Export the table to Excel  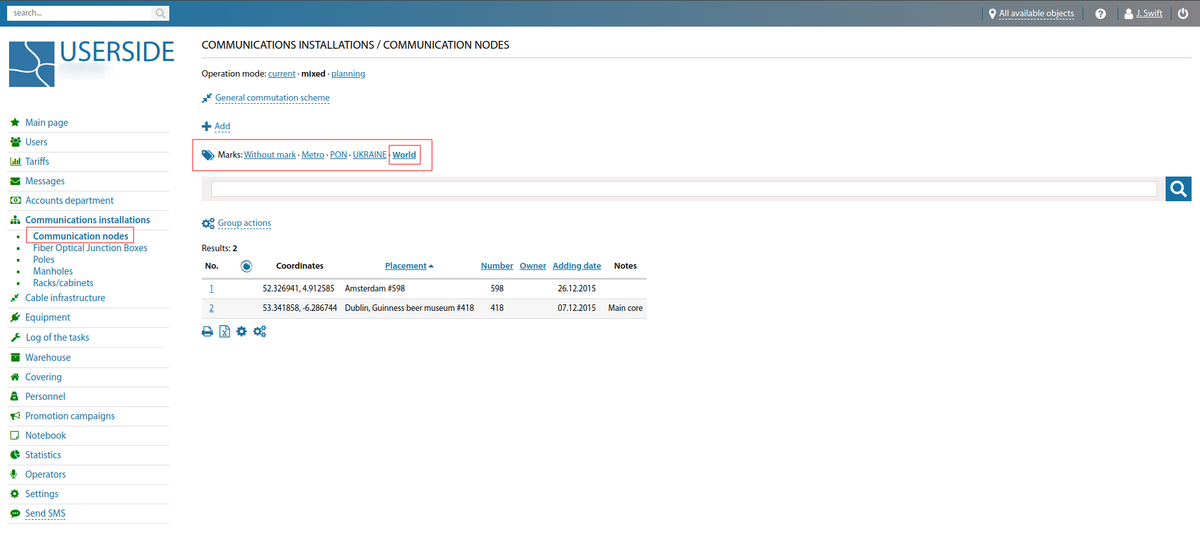(x=225, y=331)
